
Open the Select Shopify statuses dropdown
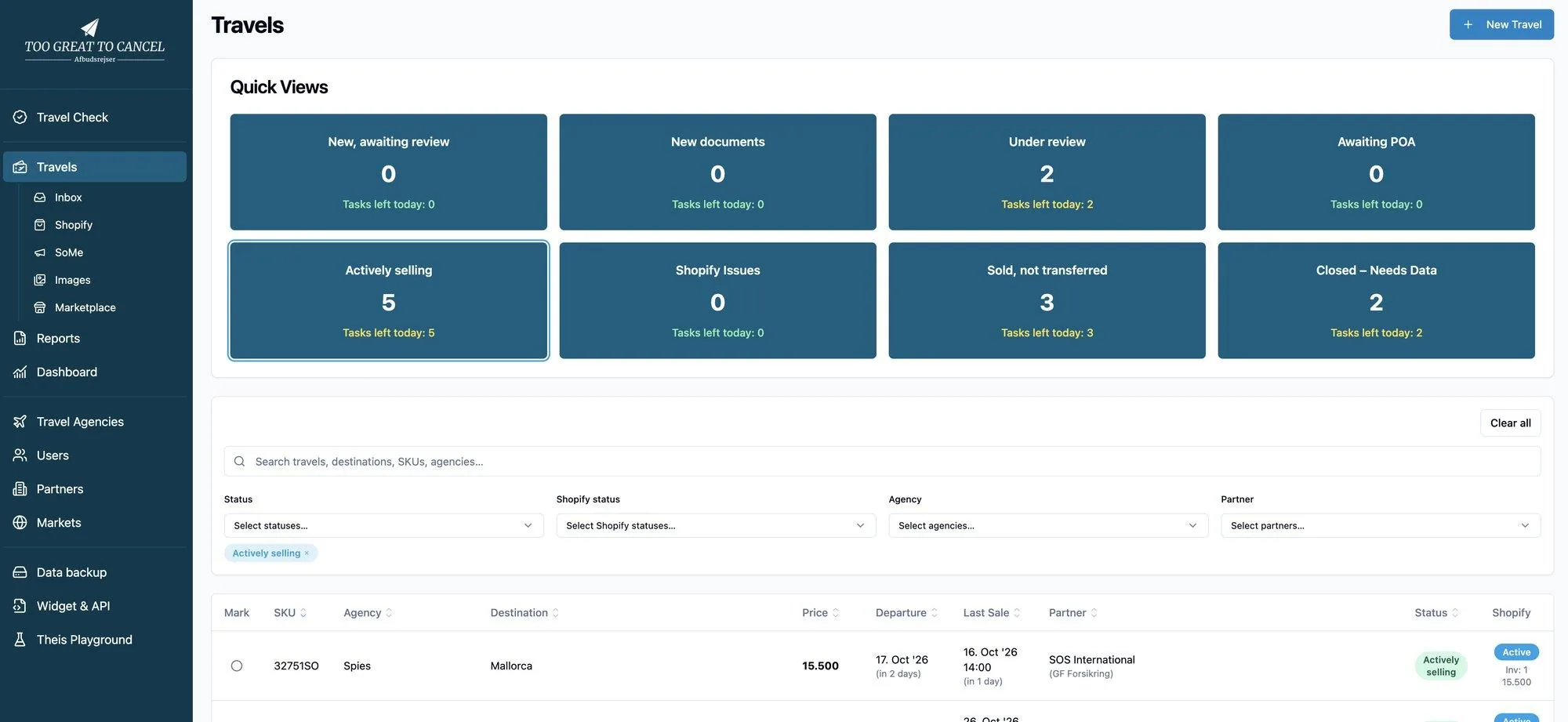(x=716, y=526)
